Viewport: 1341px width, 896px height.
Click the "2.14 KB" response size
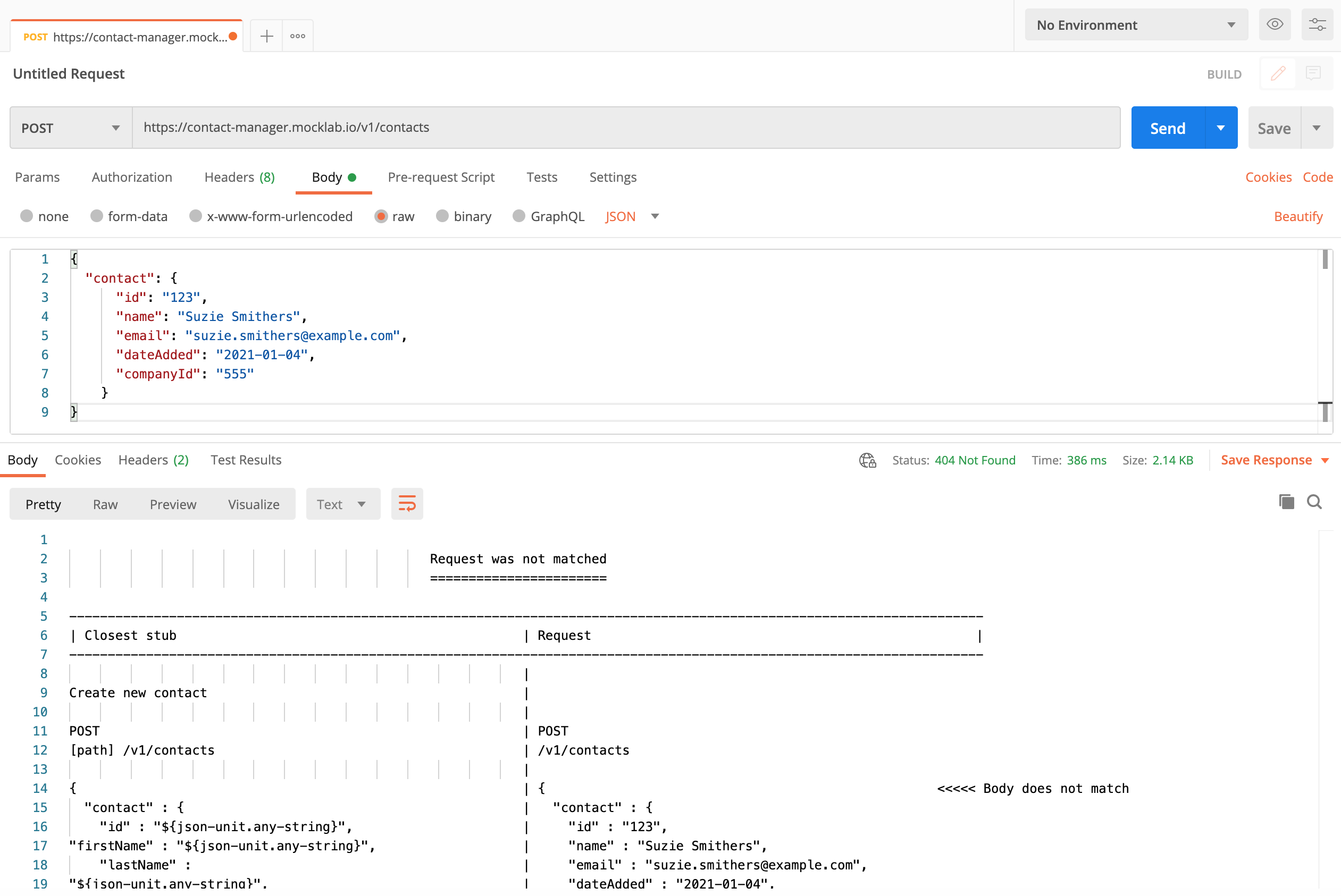tap(1172, 461)
